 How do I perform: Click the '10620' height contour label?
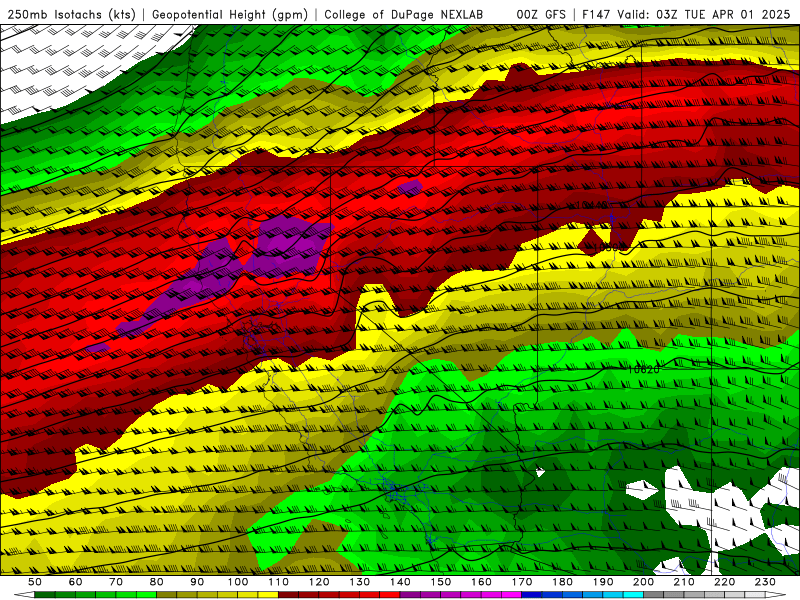coord(643,369)
